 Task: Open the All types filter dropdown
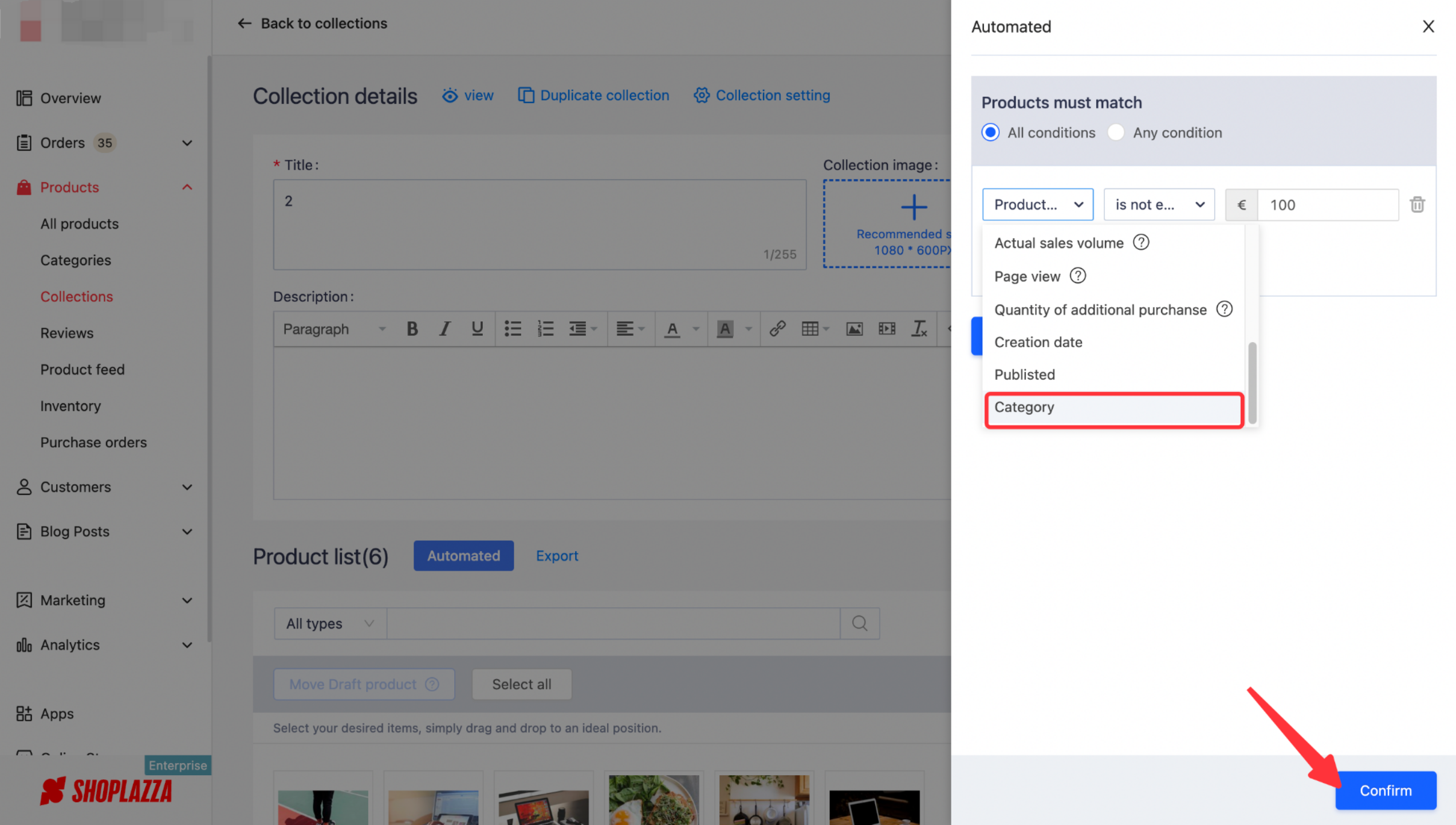point(330,623)
